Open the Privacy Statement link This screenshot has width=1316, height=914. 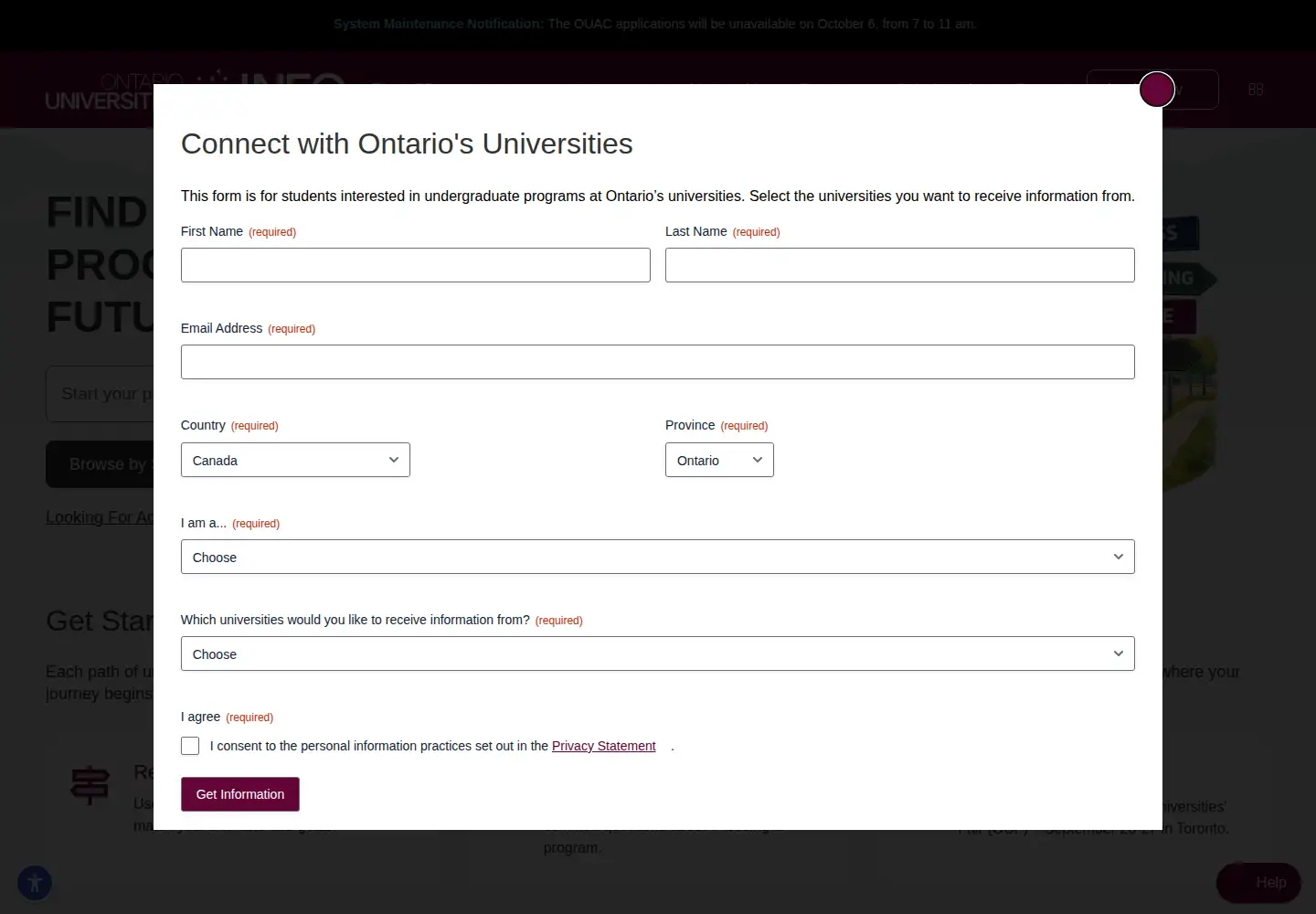tap(603, 746)
